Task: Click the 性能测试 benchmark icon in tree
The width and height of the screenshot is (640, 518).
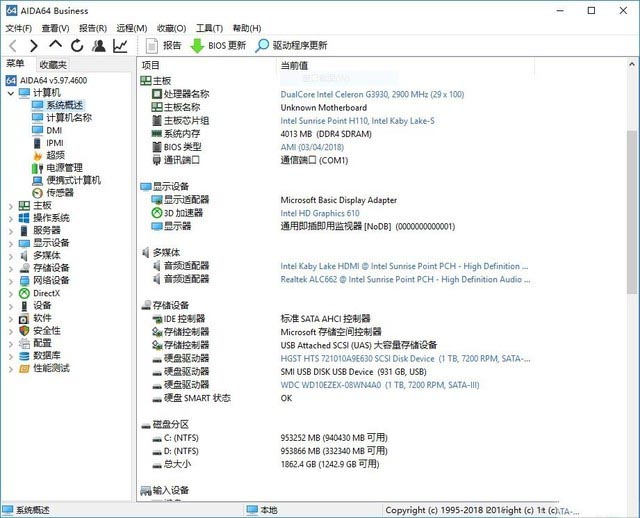Action: coord(24,369)
